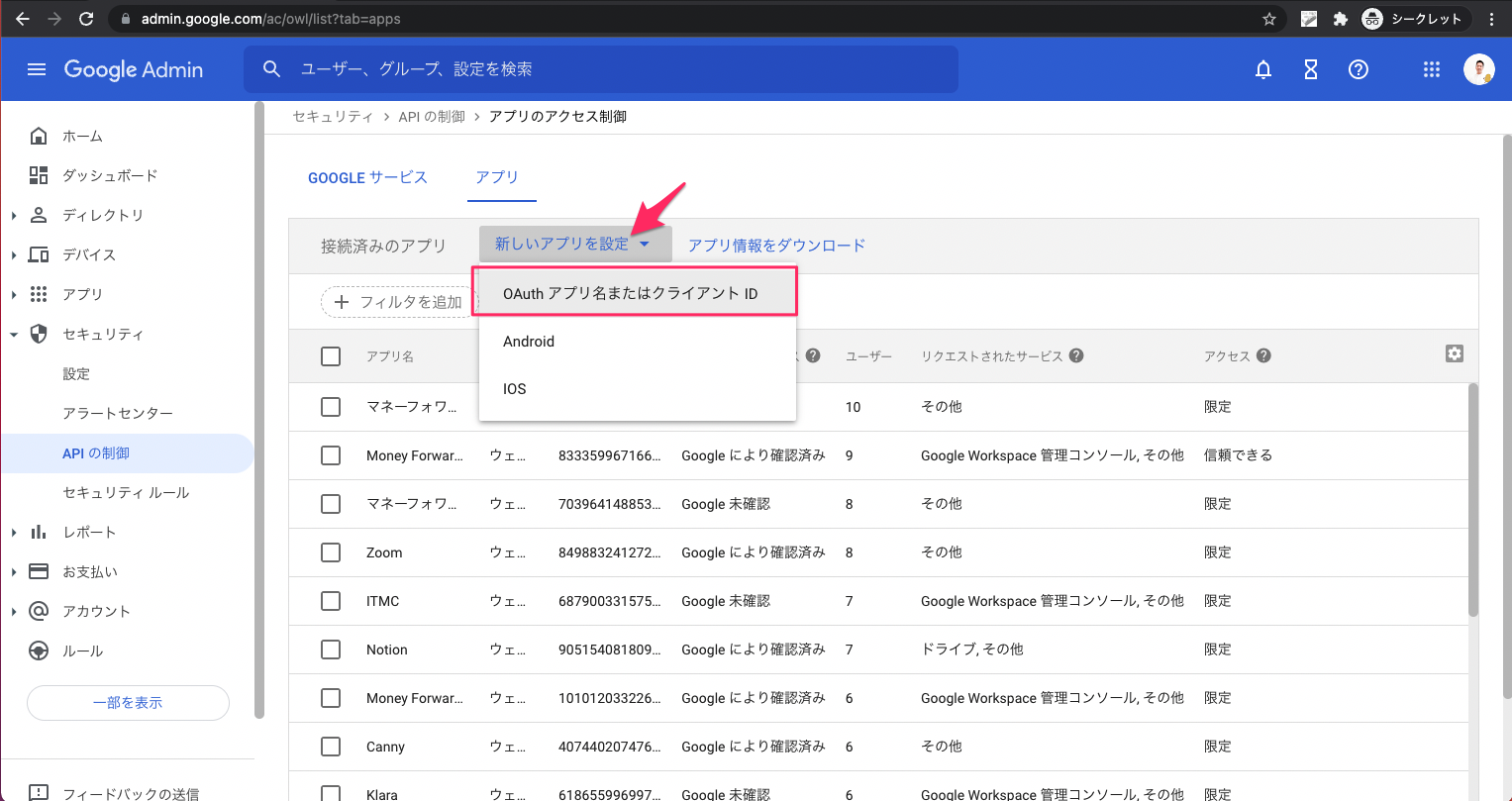Click the フィードバックの送信 feedback icon
The image size is (1512, 801).
[39, 793]
